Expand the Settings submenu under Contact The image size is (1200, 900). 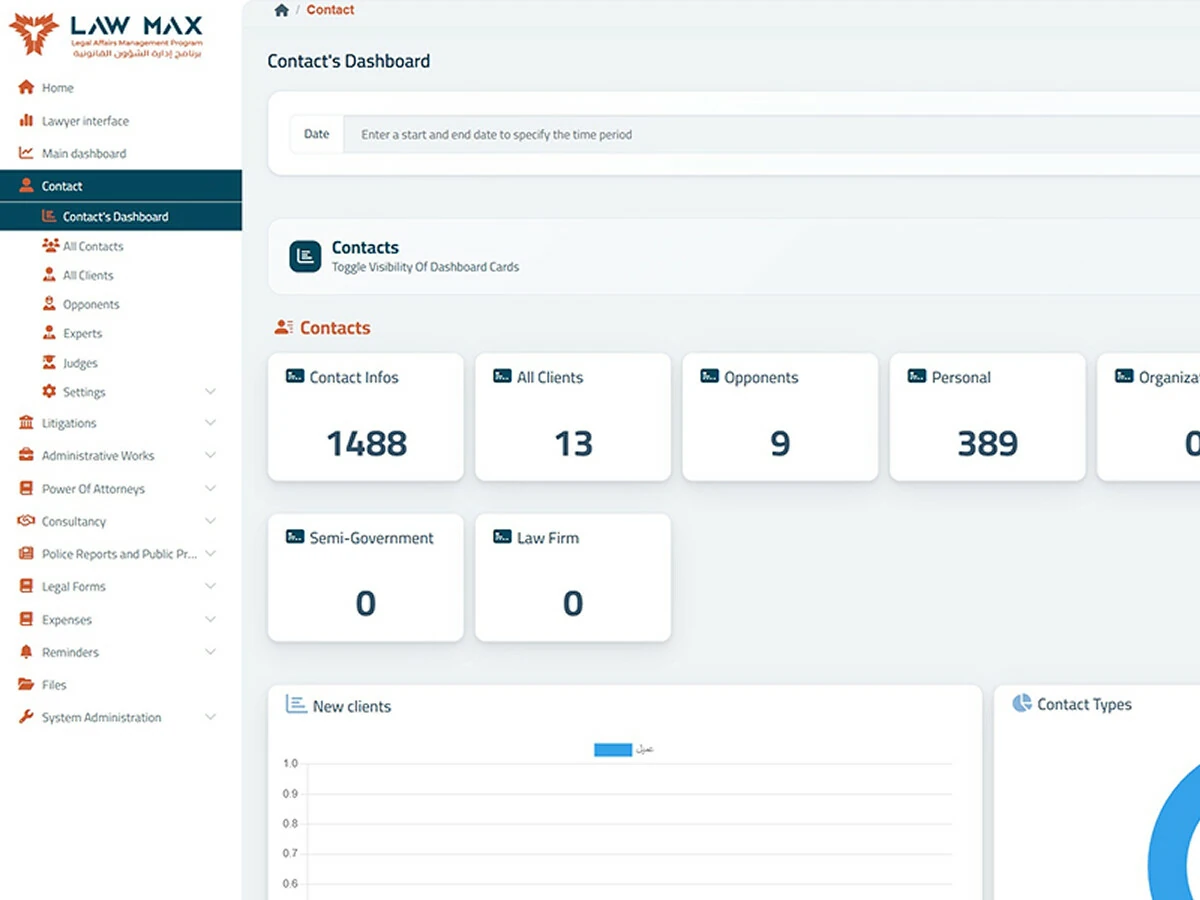[210, 392]
